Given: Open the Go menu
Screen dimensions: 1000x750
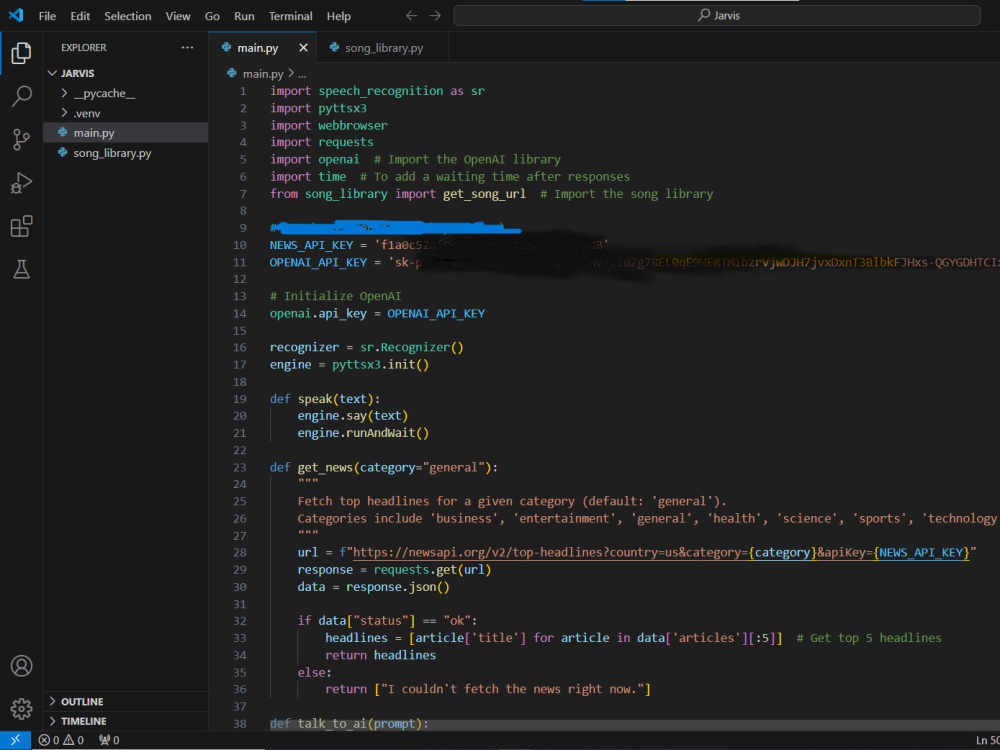Looking at the screenshot, I should click(x=212, y=16).
